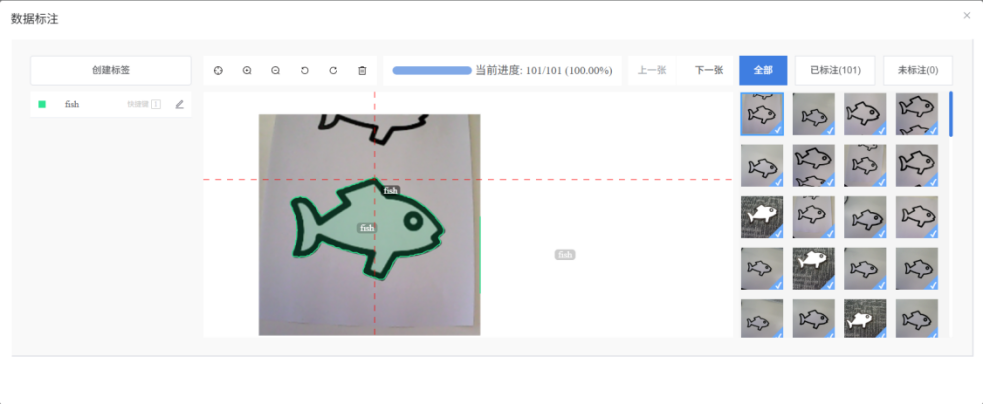Open the 未标注(0) tab
Viewport: 983px width, 405px height.
tap(918, 70)
